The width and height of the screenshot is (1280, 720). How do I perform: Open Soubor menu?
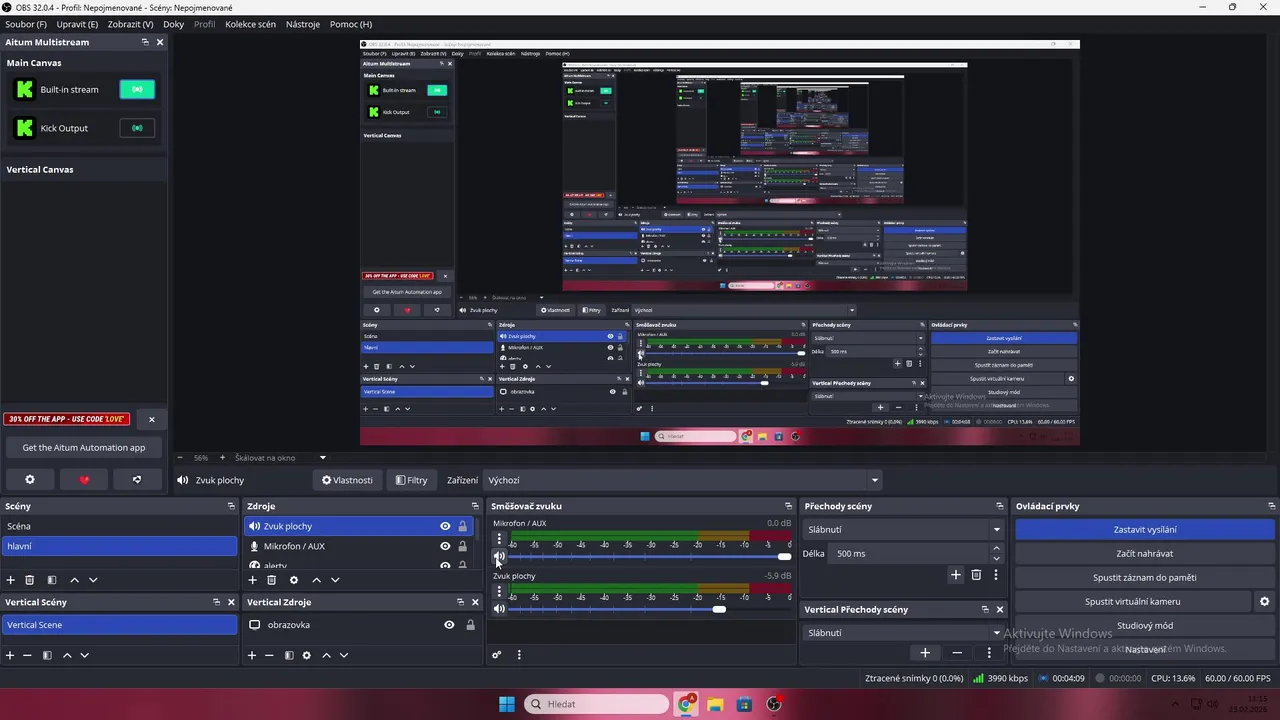[26, 24]
